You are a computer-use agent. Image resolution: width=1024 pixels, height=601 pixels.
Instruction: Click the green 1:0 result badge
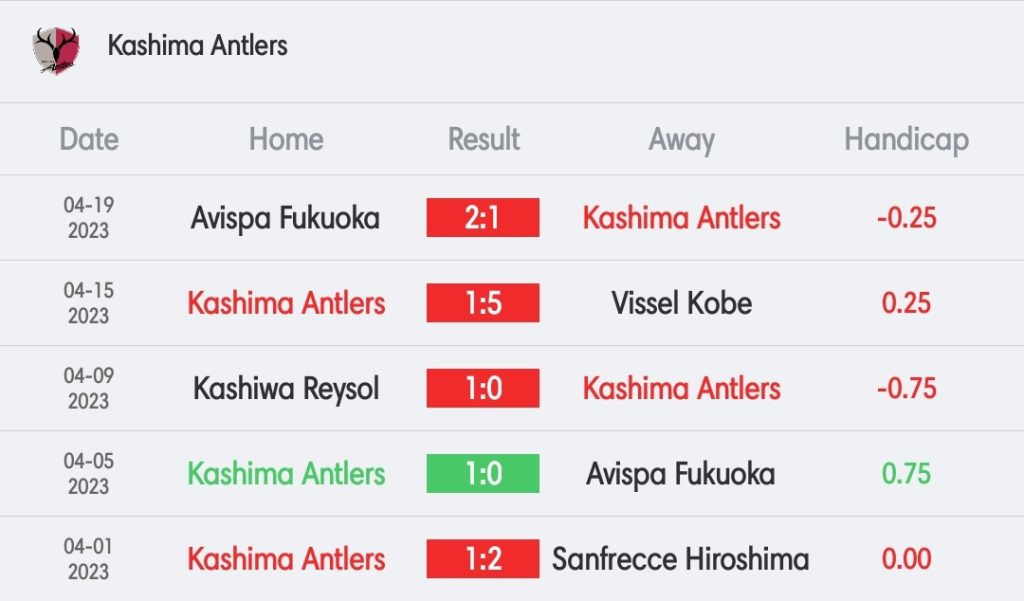point(483,473)
